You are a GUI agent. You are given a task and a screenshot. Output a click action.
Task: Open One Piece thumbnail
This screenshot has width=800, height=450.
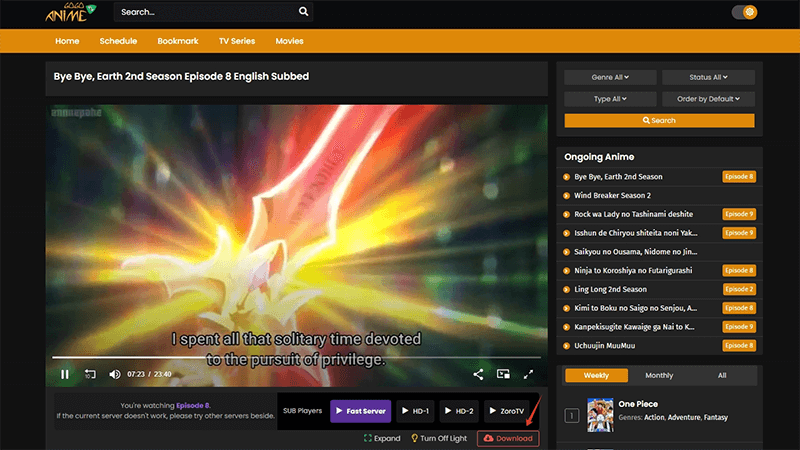600,415
